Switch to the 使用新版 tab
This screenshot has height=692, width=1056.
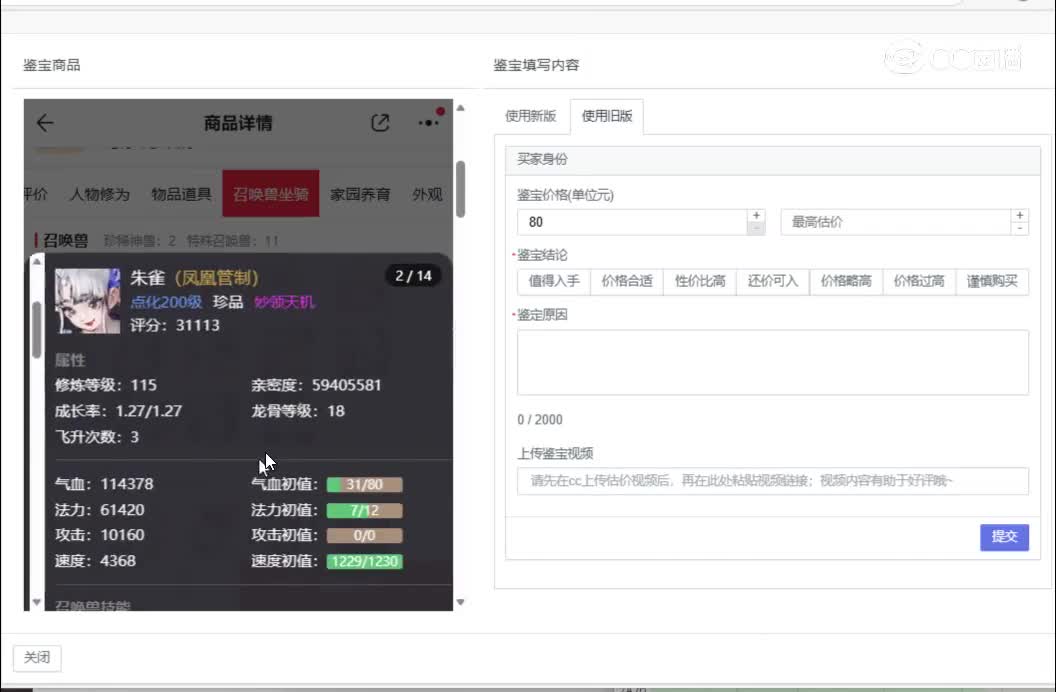click(x=531, y=116)
